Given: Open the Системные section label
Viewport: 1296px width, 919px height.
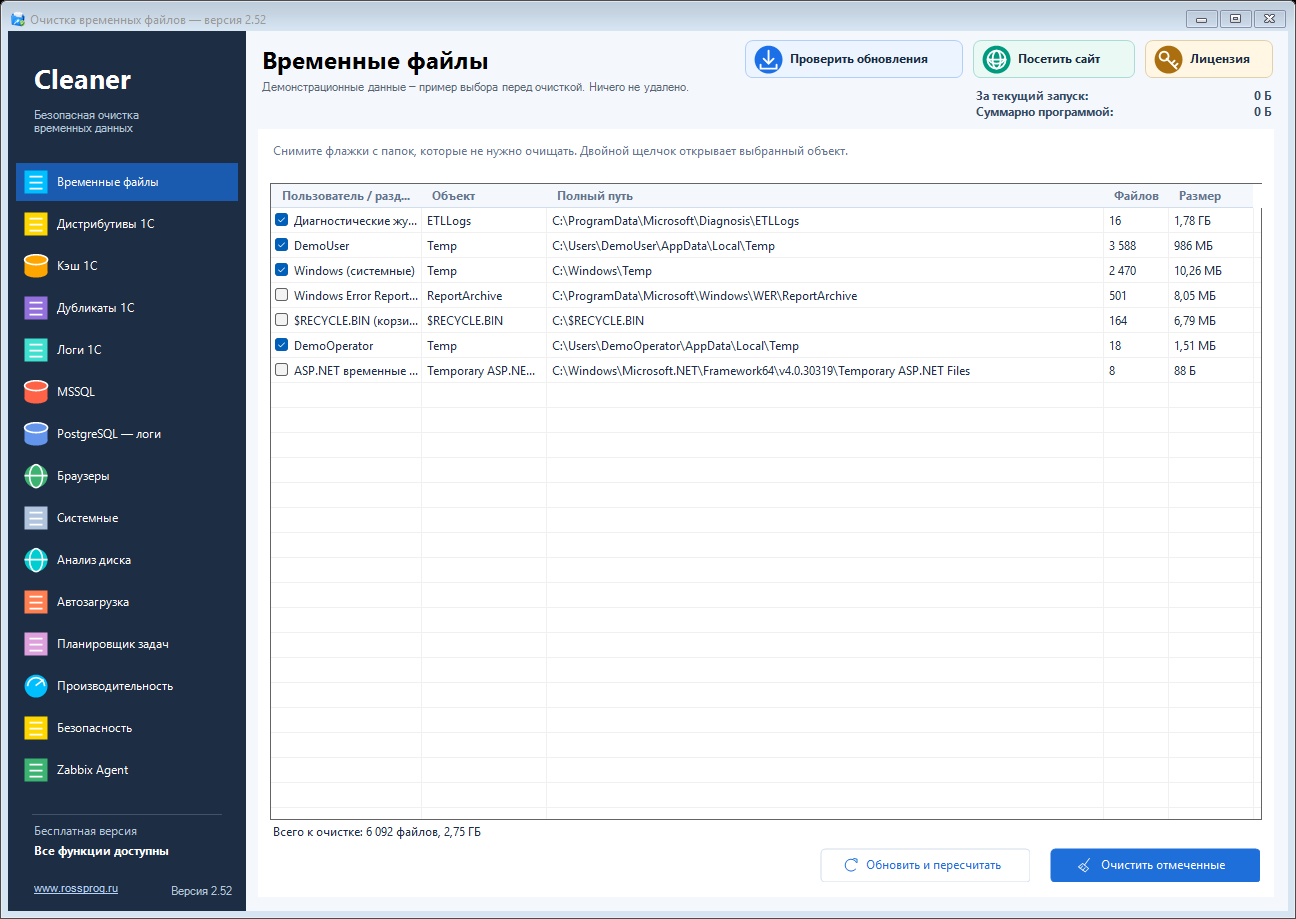Looking at the screenshot, I should [x=88, y=518].
